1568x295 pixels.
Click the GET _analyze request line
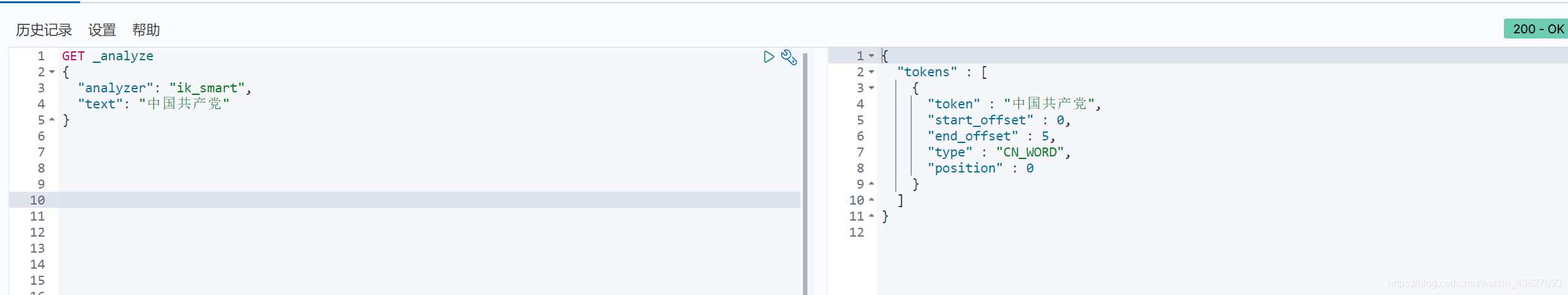(108, 56)
